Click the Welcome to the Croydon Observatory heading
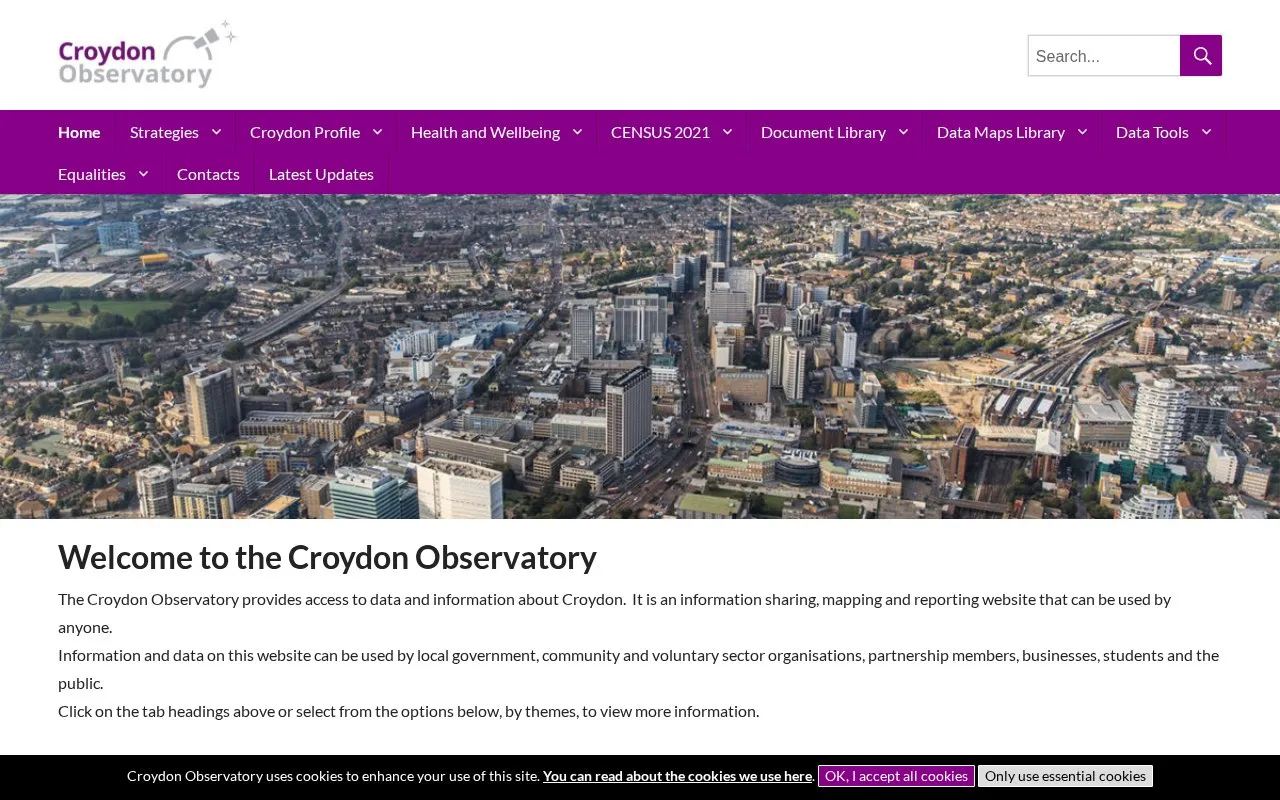1280x800 pixels. (x=327, y=557)
